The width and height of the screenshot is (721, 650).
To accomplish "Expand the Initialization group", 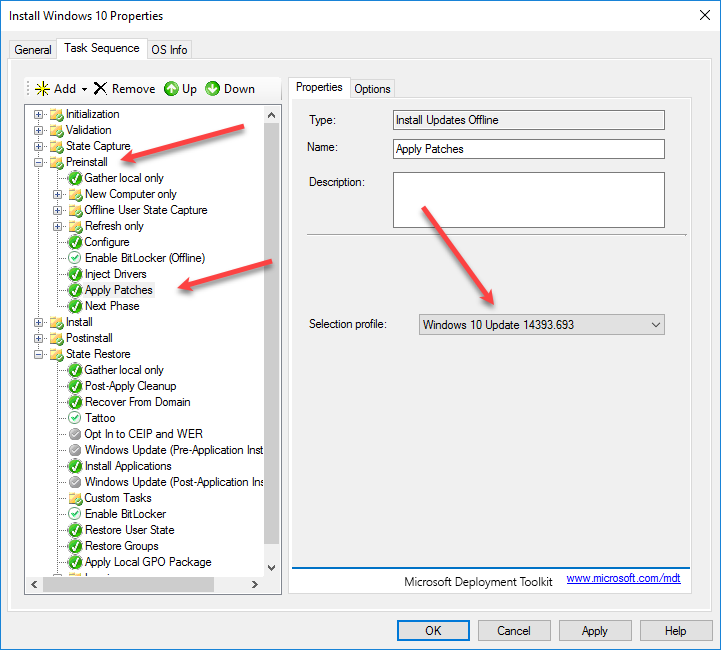I will [x=39, y=114].
